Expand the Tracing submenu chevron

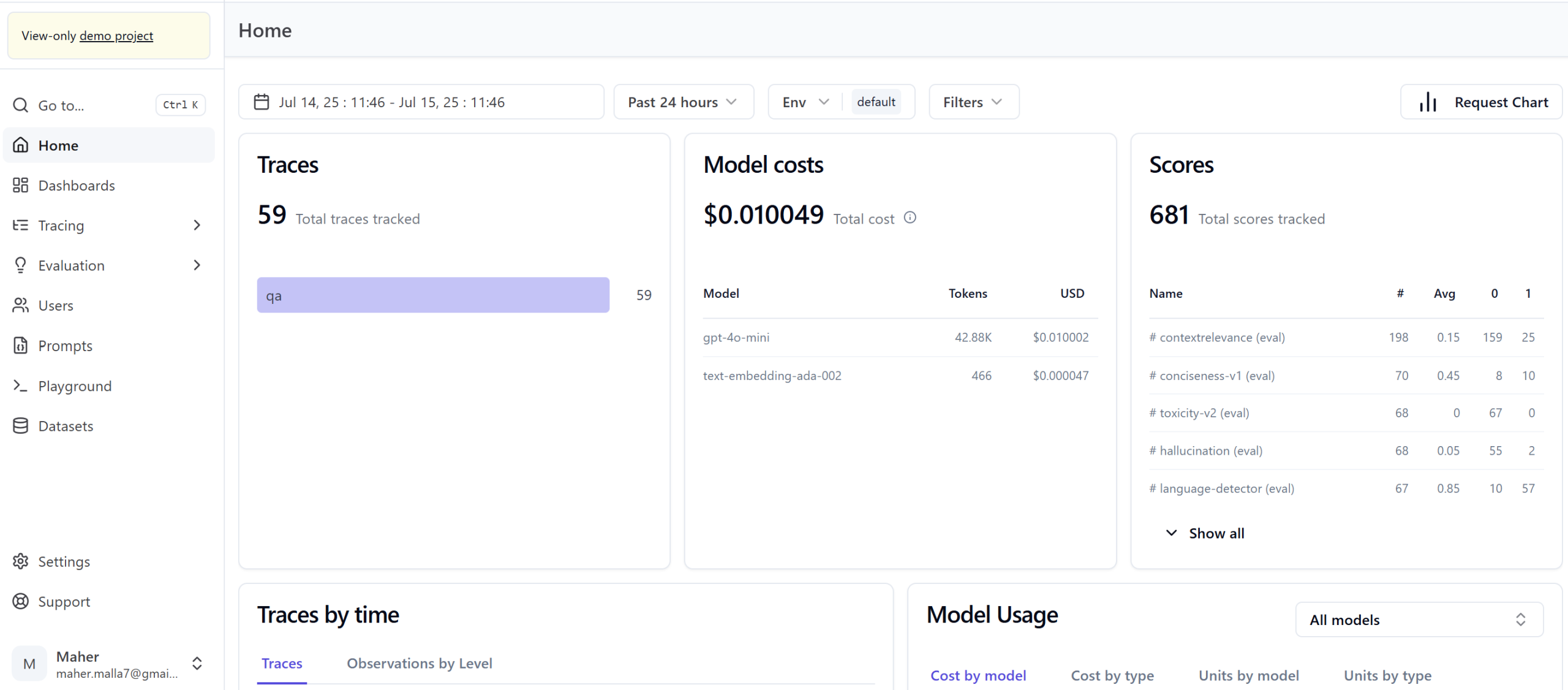197,226
